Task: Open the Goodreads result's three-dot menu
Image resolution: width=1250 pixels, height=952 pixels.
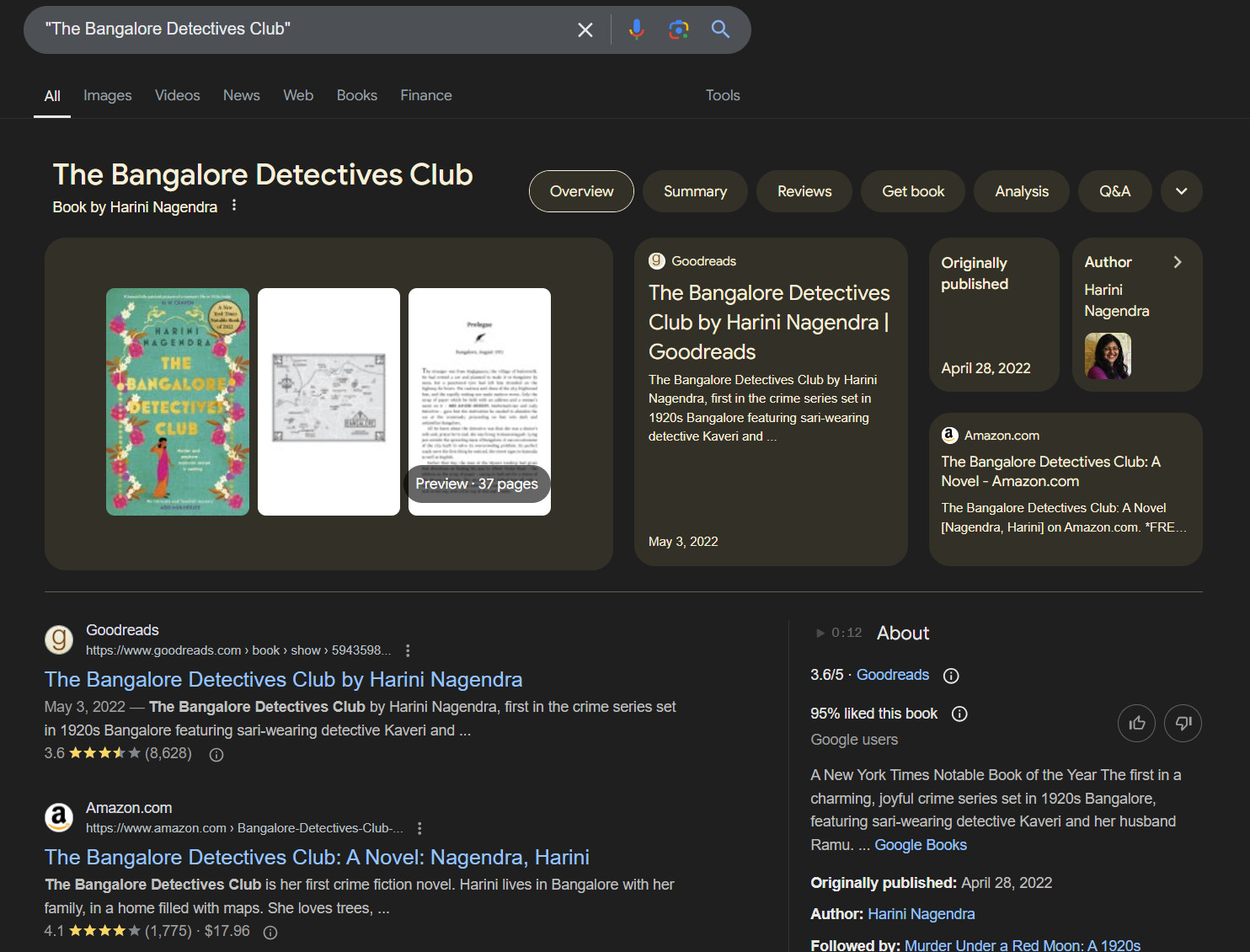Action: (408, 650)
